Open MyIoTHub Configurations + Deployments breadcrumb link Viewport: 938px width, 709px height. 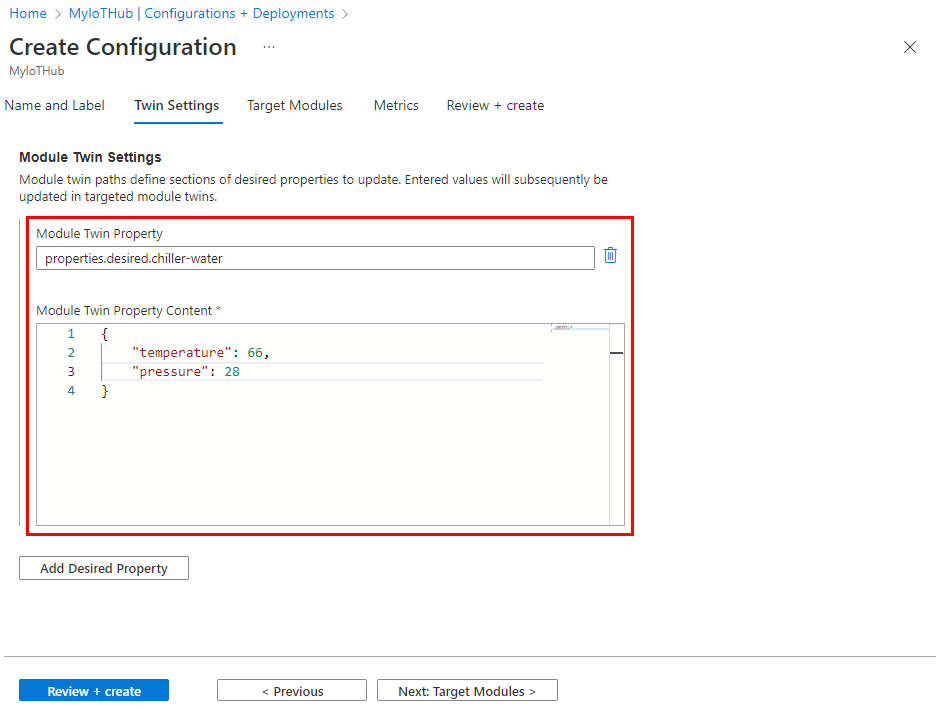click(201, 13)
